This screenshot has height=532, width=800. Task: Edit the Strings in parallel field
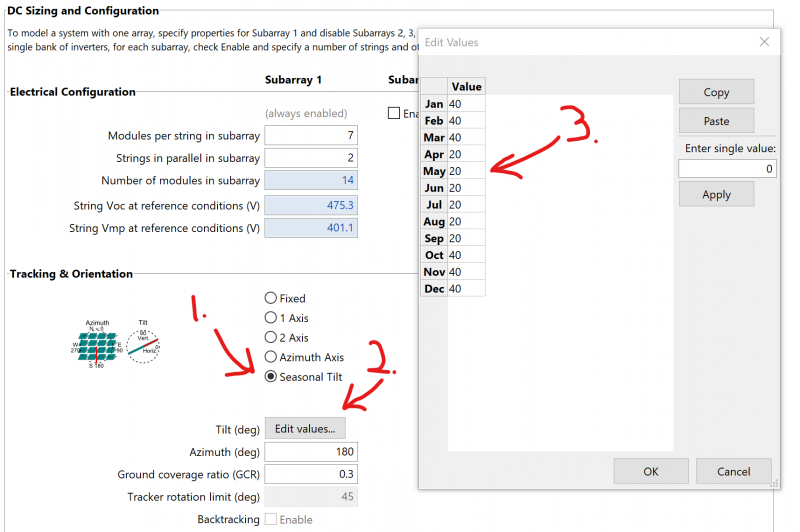[311, 158]
